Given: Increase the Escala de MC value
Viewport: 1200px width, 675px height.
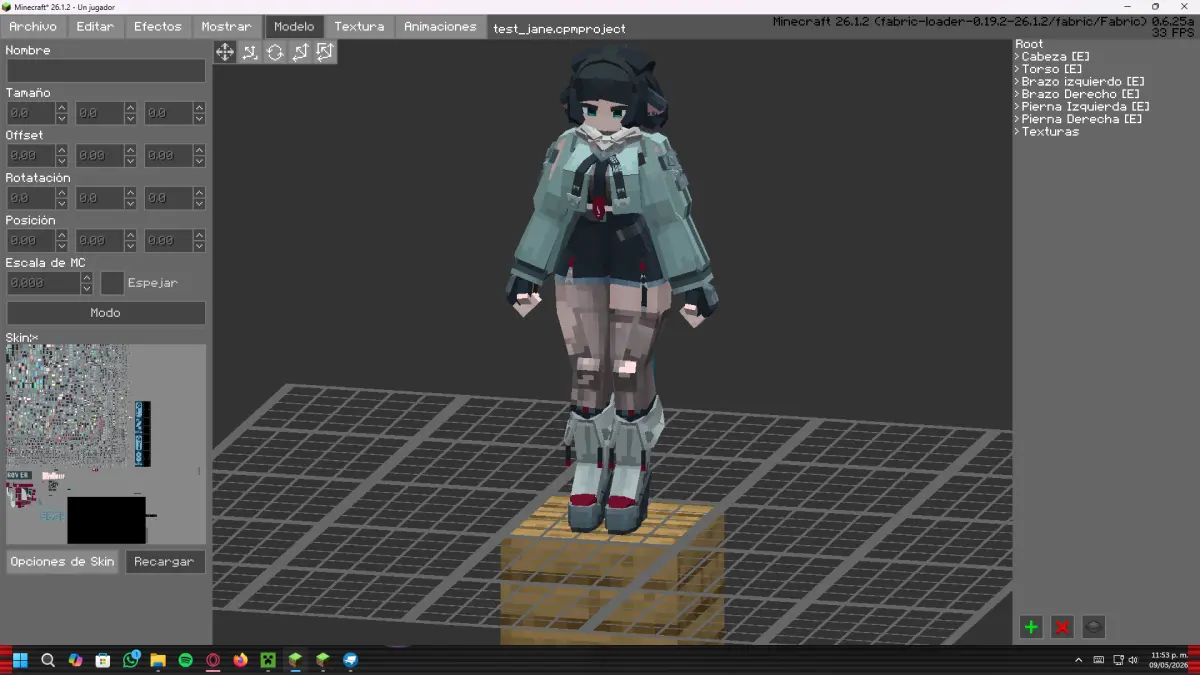Looking at the screenshot, I should point(87,278).
